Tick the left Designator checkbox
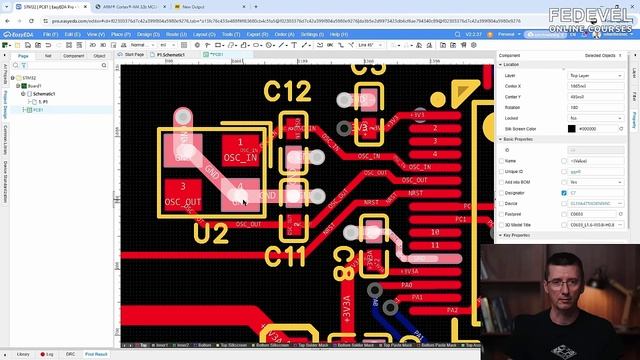This screenshot has width=640, height=360. point(501,193)
